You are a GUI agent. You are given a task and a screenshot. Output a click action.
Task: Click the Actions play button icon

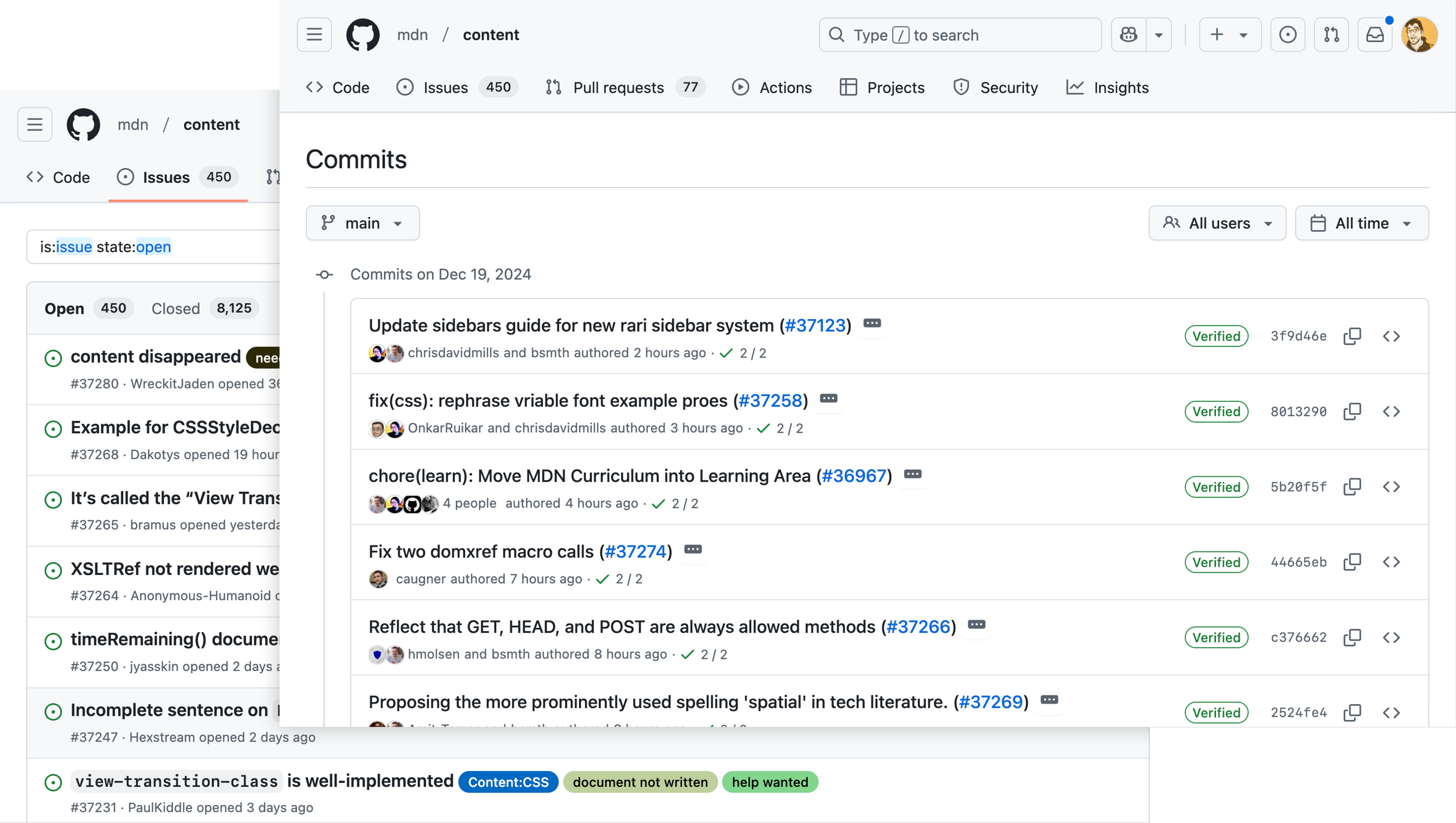(739, 88)
